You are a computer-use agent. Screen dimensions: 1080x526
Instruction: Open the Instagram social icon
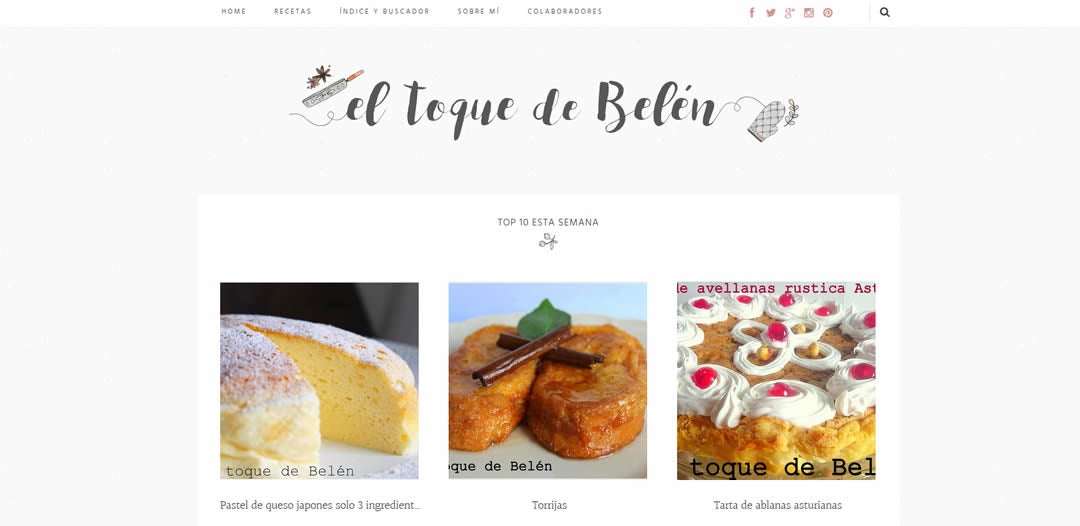click(809, 12)
